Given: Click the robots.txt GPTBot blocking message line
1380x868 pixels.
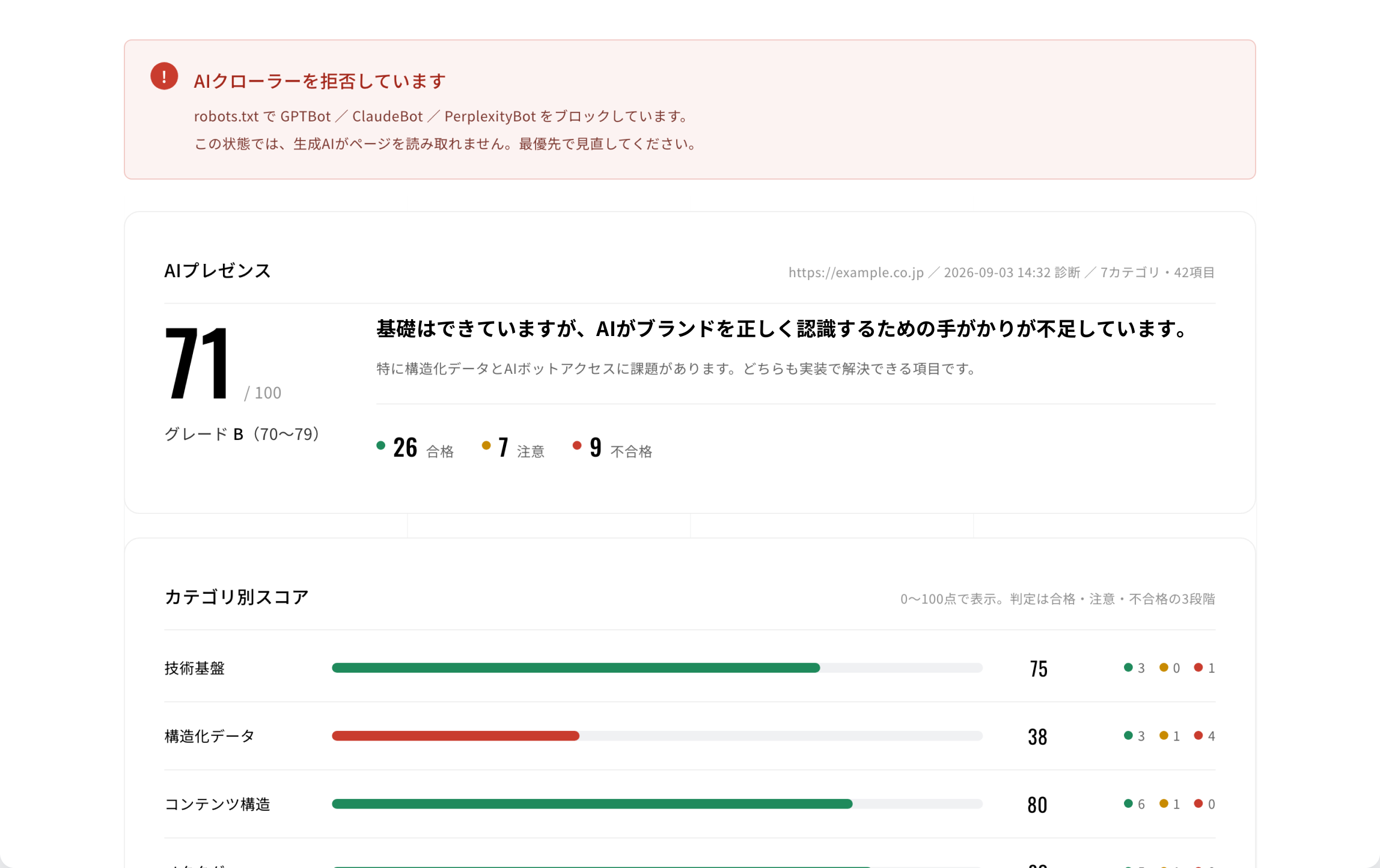Looking at the screenshot, I should click(442, 116).
